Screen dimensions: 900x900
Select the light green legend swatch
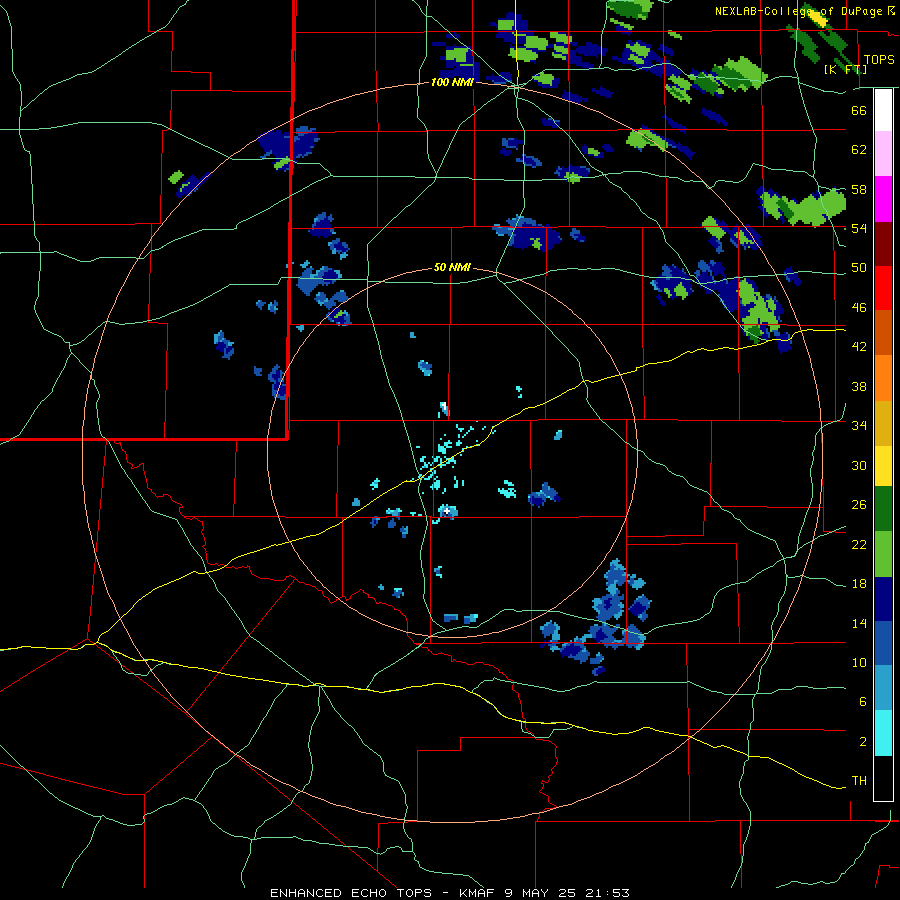[883, 554]
